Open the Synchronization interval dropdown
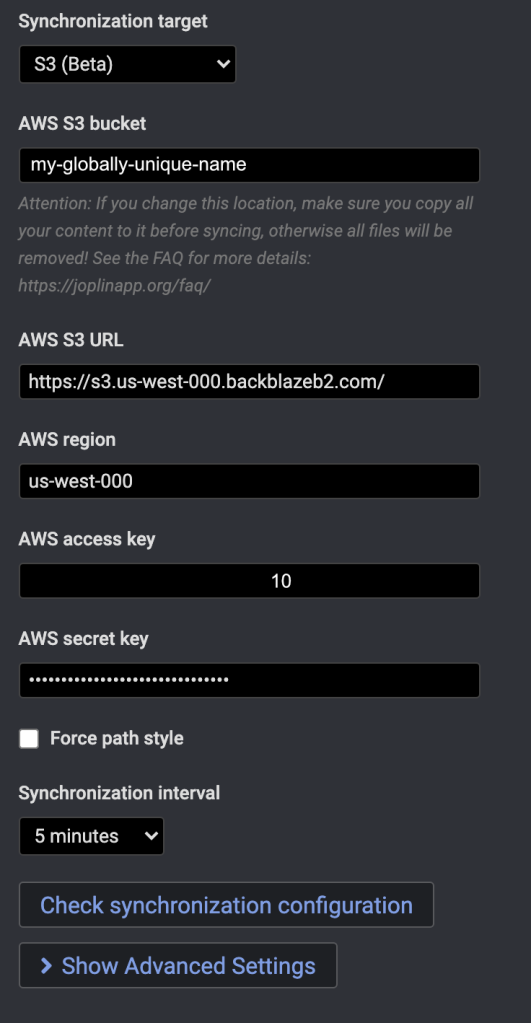Screen dimensions: 531x1023 tap(91, 836)
